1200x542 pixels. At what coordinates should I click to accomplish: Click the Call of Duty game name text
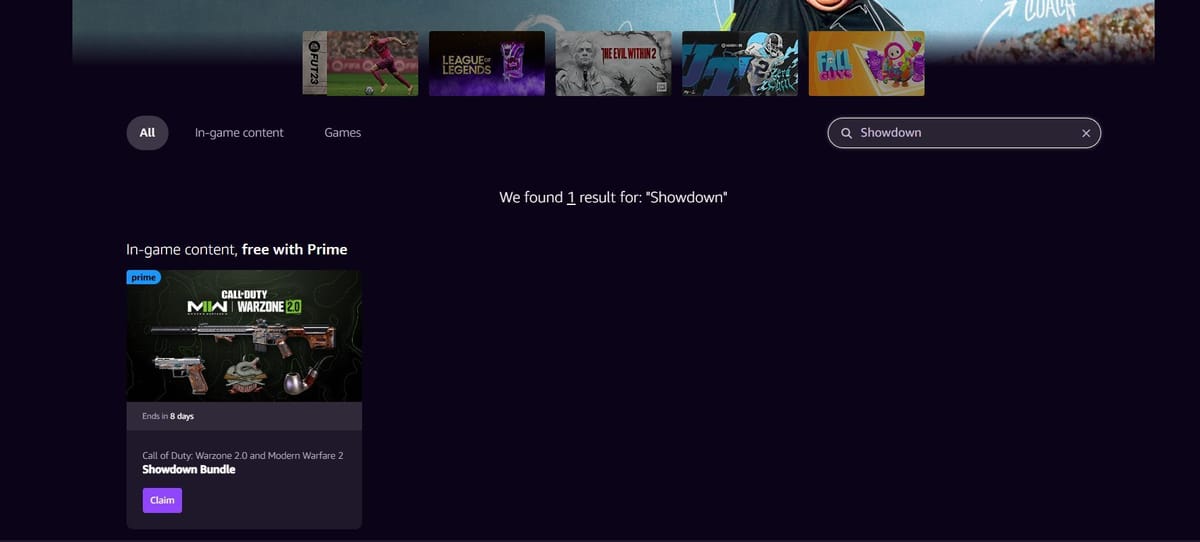tap(242, 455)
